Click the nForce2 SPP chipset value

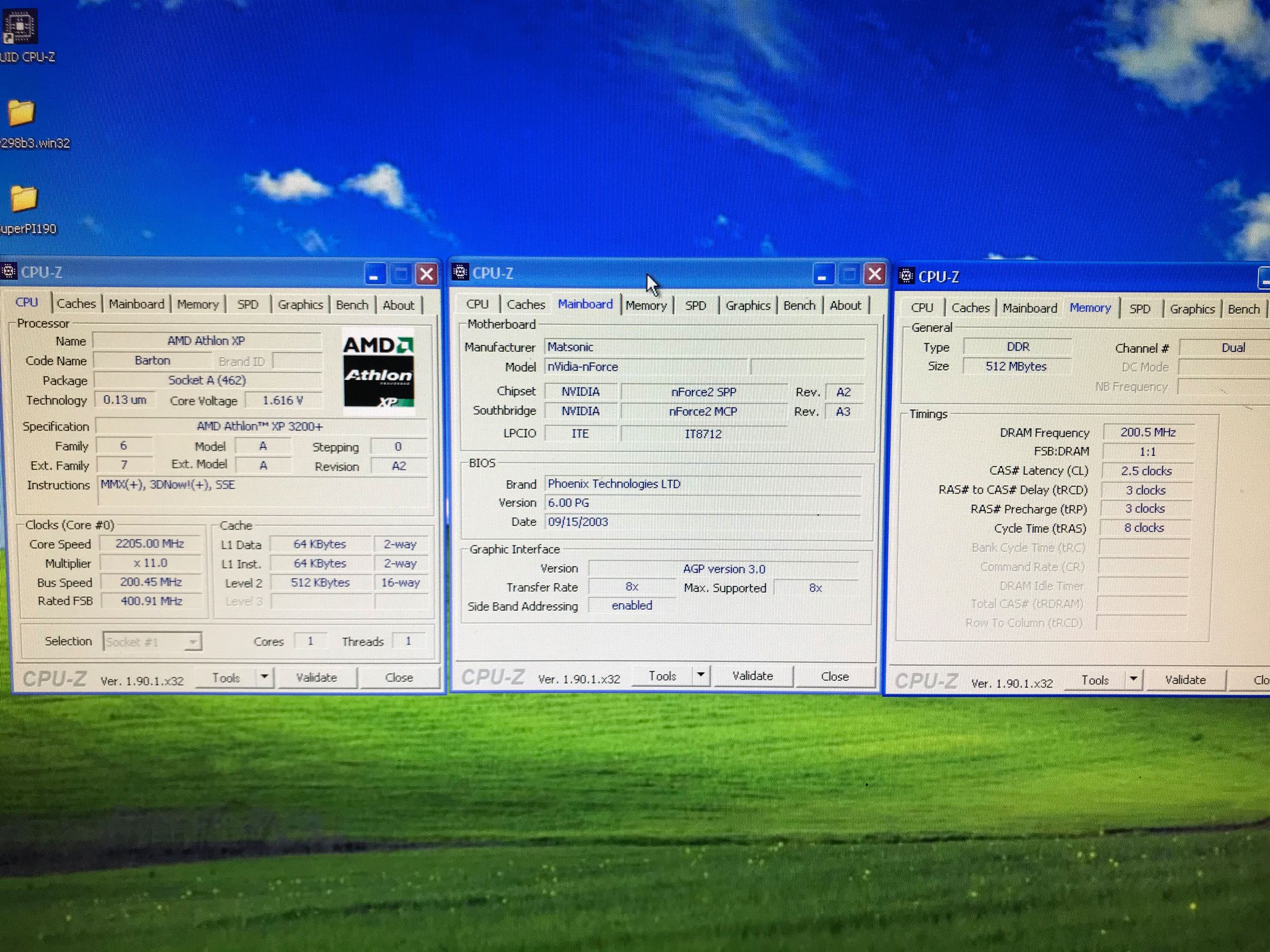704,392
